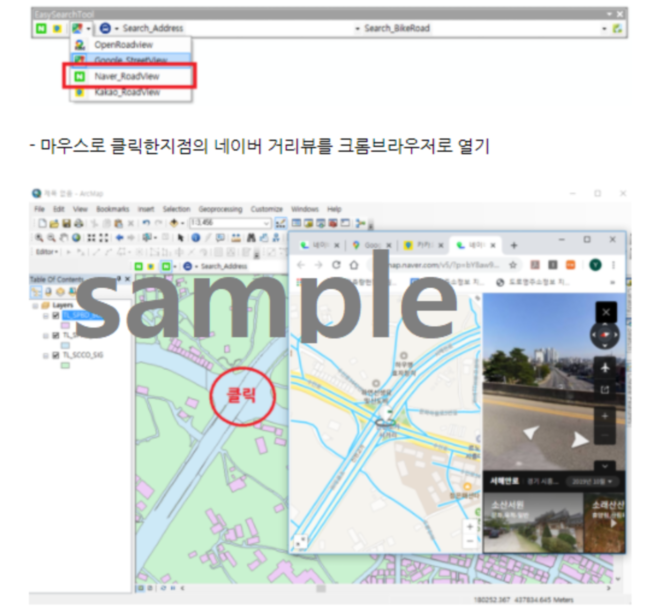Open the Bookmarks menu in ArcMap
The image size is (652, 613).
(112, 209)
